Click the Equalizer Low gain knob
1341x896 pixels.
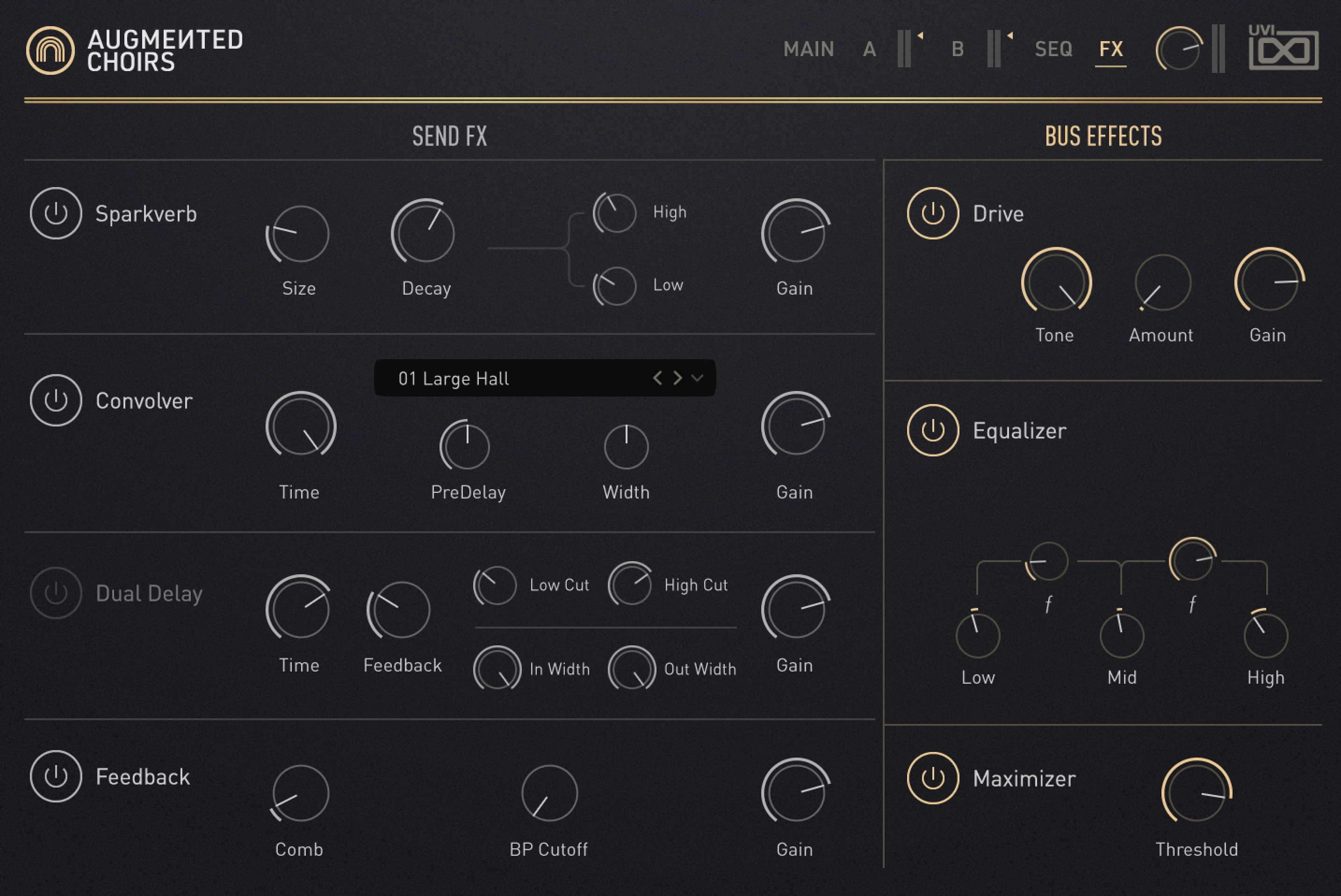coord(978,634)
